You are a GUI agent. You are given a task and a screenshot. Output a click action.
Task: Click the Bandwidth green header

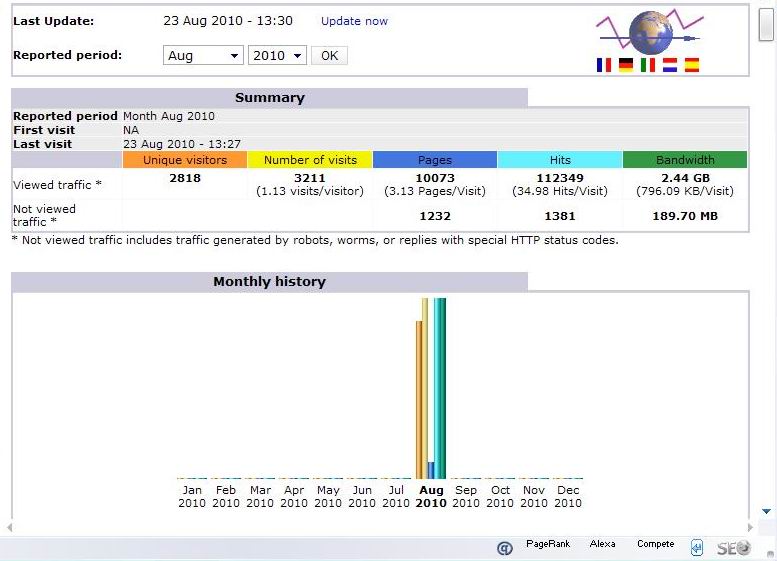tap(685, 160)
